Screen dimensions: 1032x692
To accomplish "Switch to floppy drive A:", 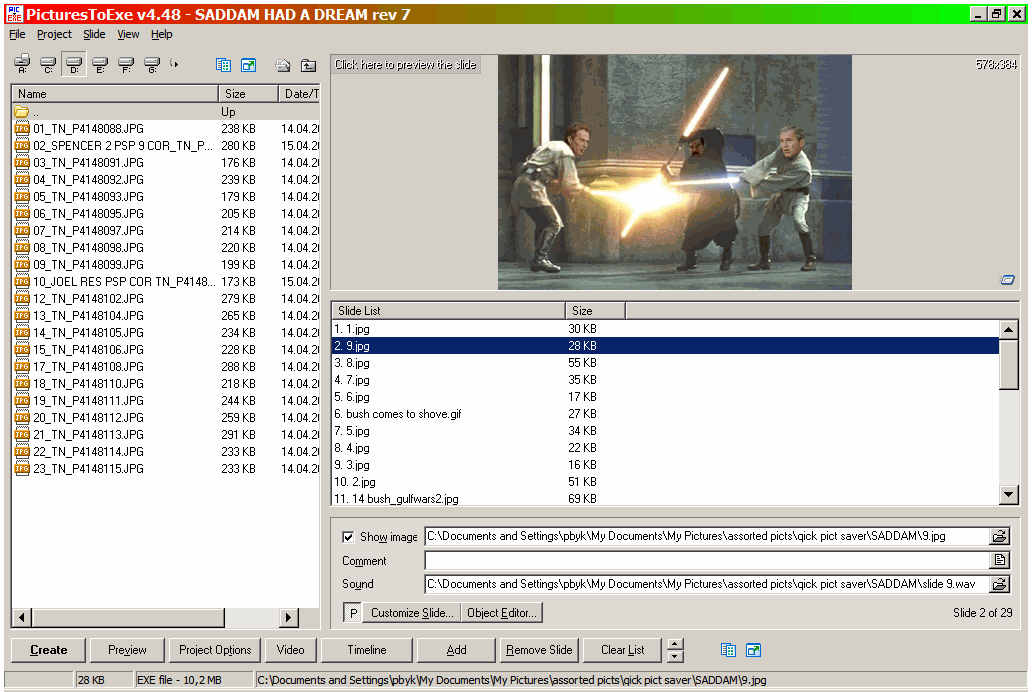I will click(22, 65).
